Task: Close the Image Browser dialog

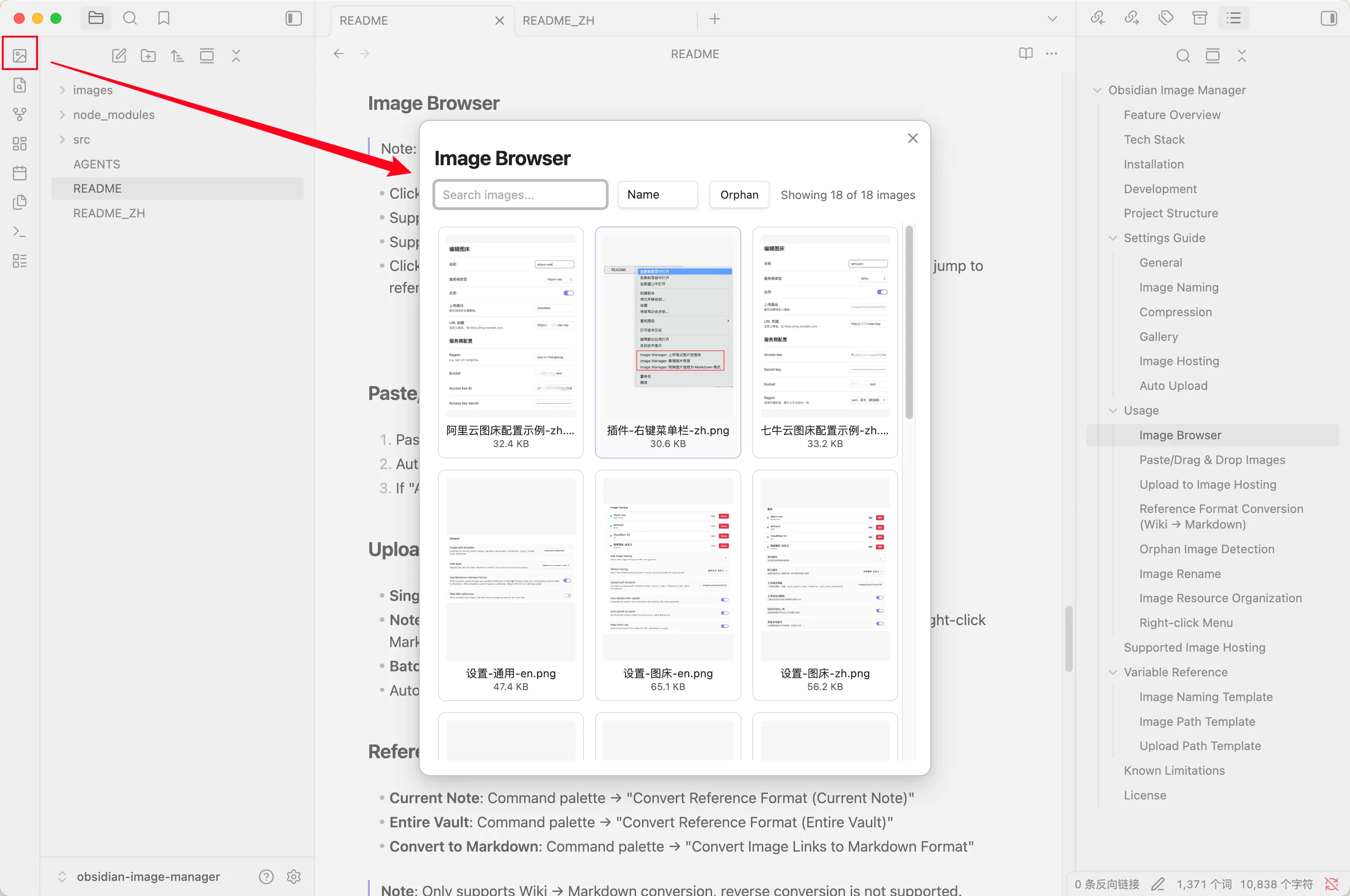Action: [913, 139]
